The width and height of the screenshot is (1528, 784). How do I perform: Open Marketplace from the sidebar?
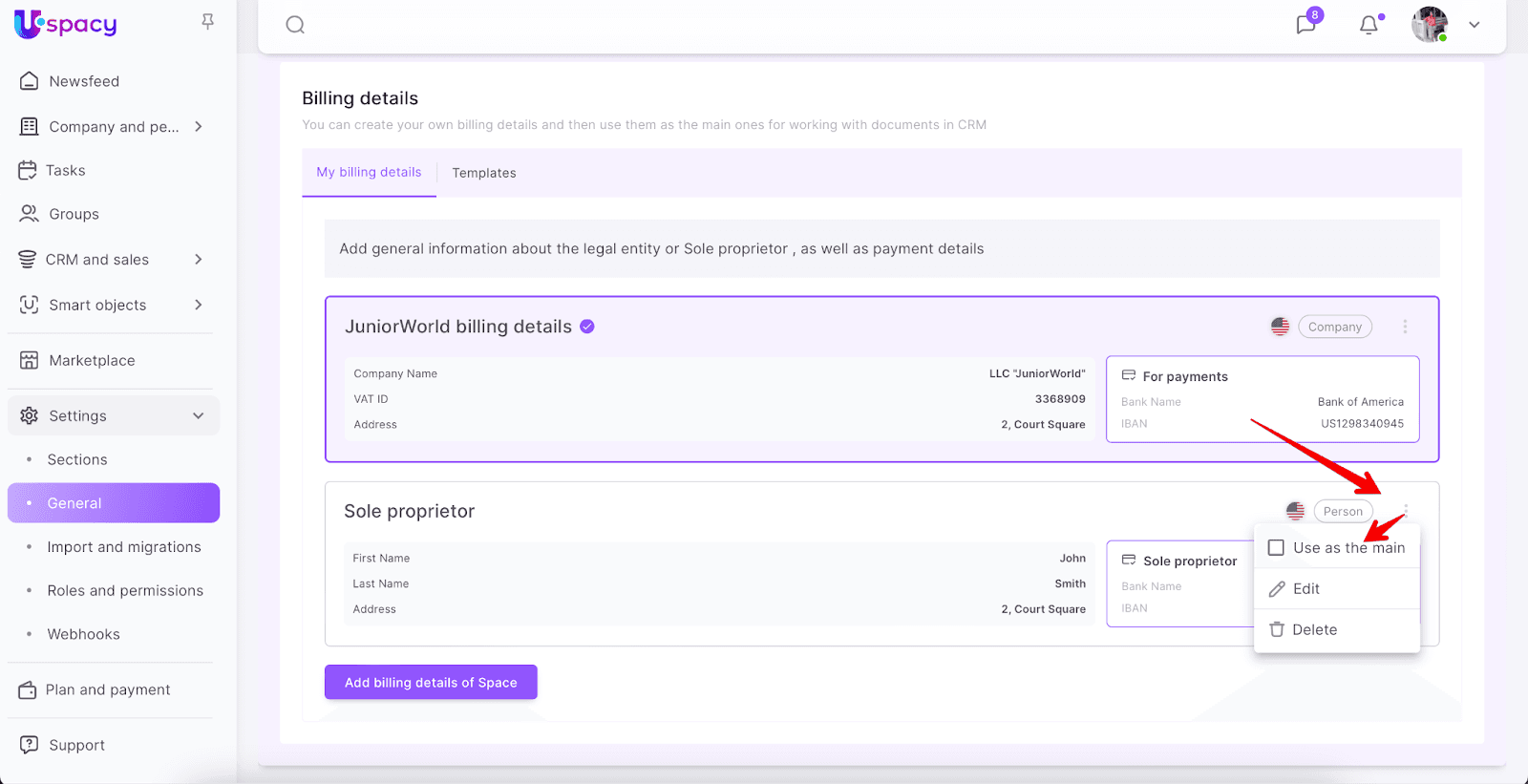pos(92,360)
